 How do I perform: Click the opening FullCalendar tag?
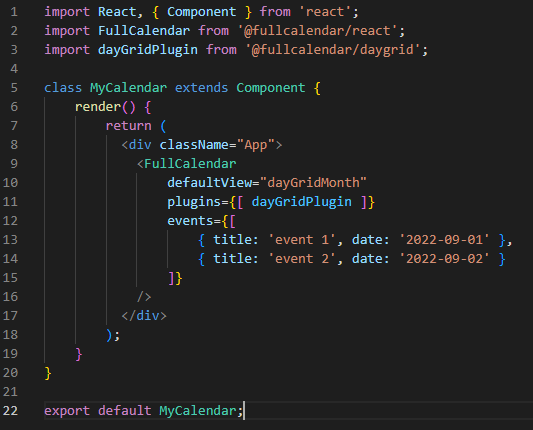pyautogui.click(x=186, y=164)
